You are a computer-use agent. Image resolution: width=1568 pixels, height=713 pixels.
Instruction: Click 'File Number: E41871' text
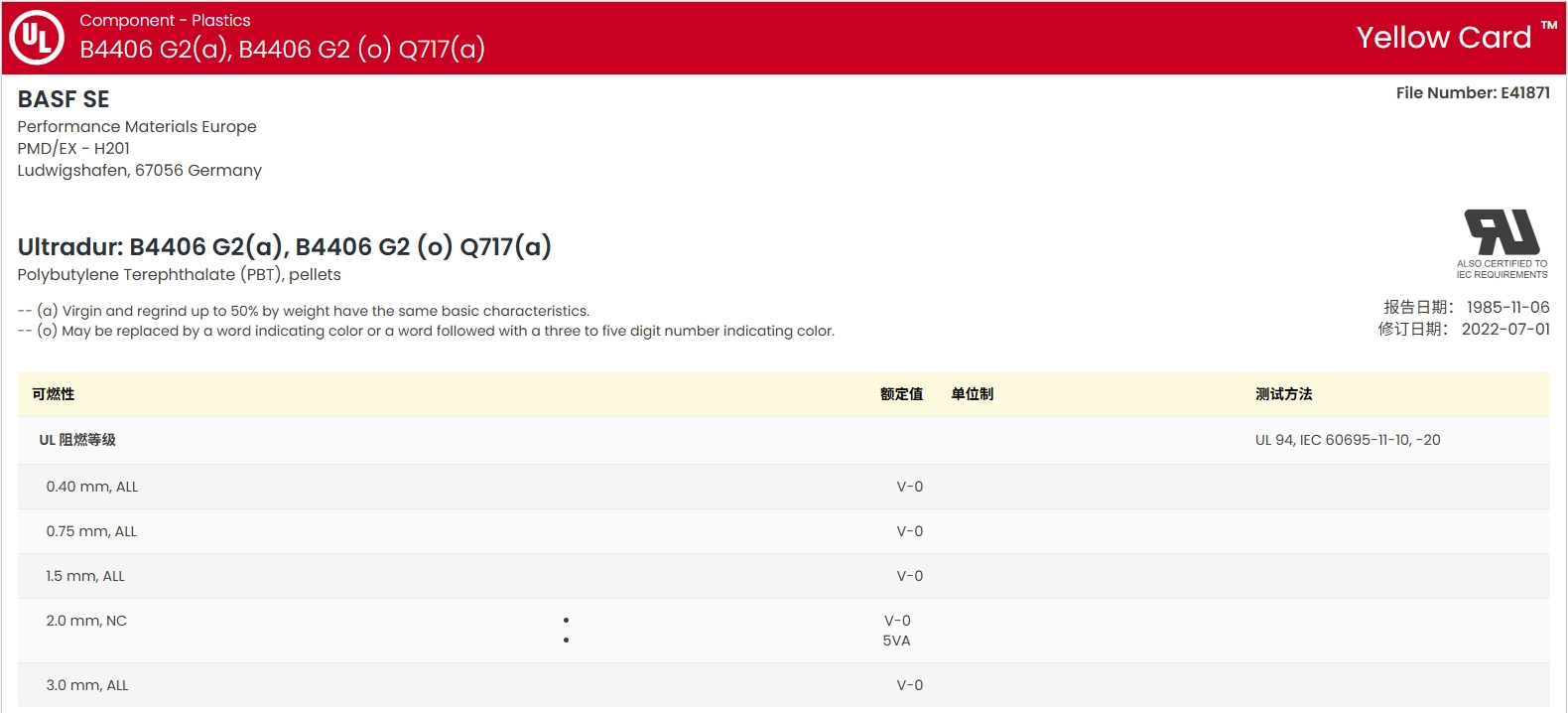pos(1473,92)
